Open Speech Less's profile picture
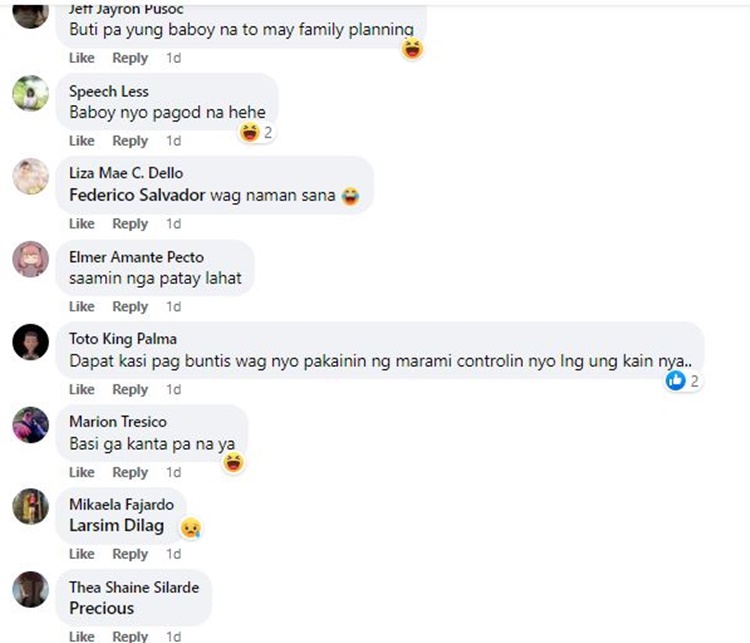 (x=31, y=95)
